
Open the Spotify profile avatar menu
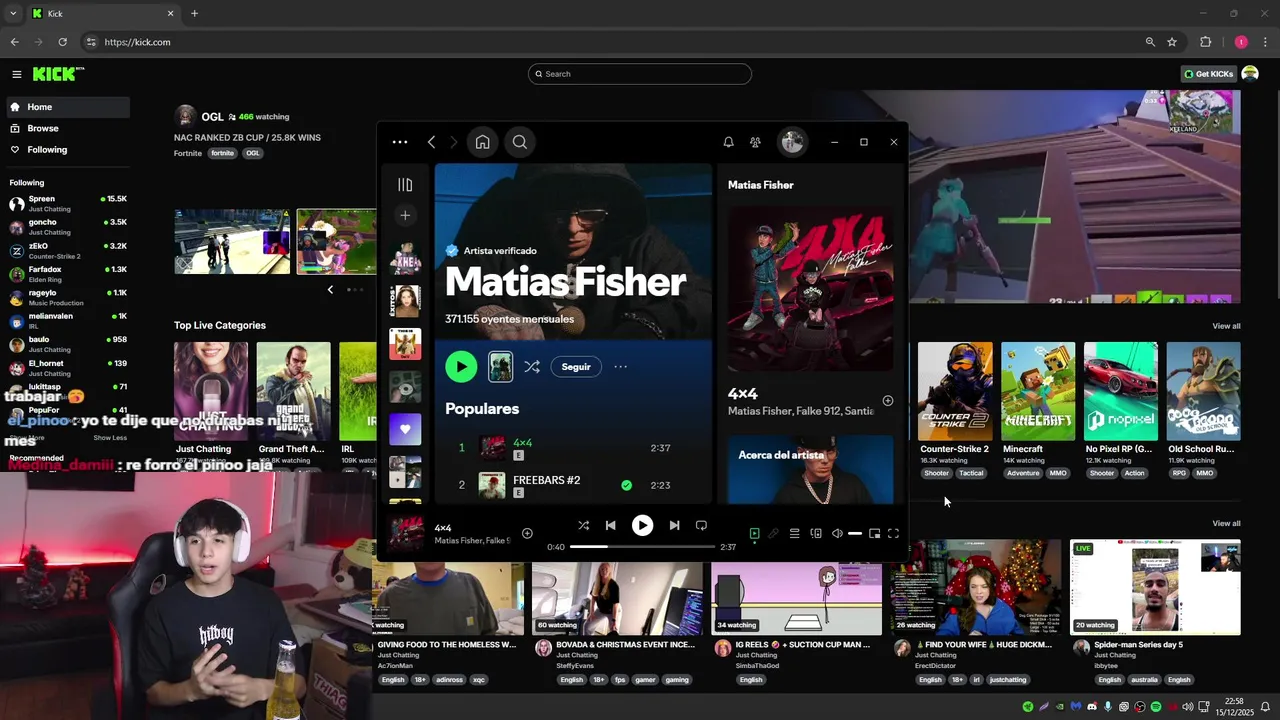click(792, 142)
